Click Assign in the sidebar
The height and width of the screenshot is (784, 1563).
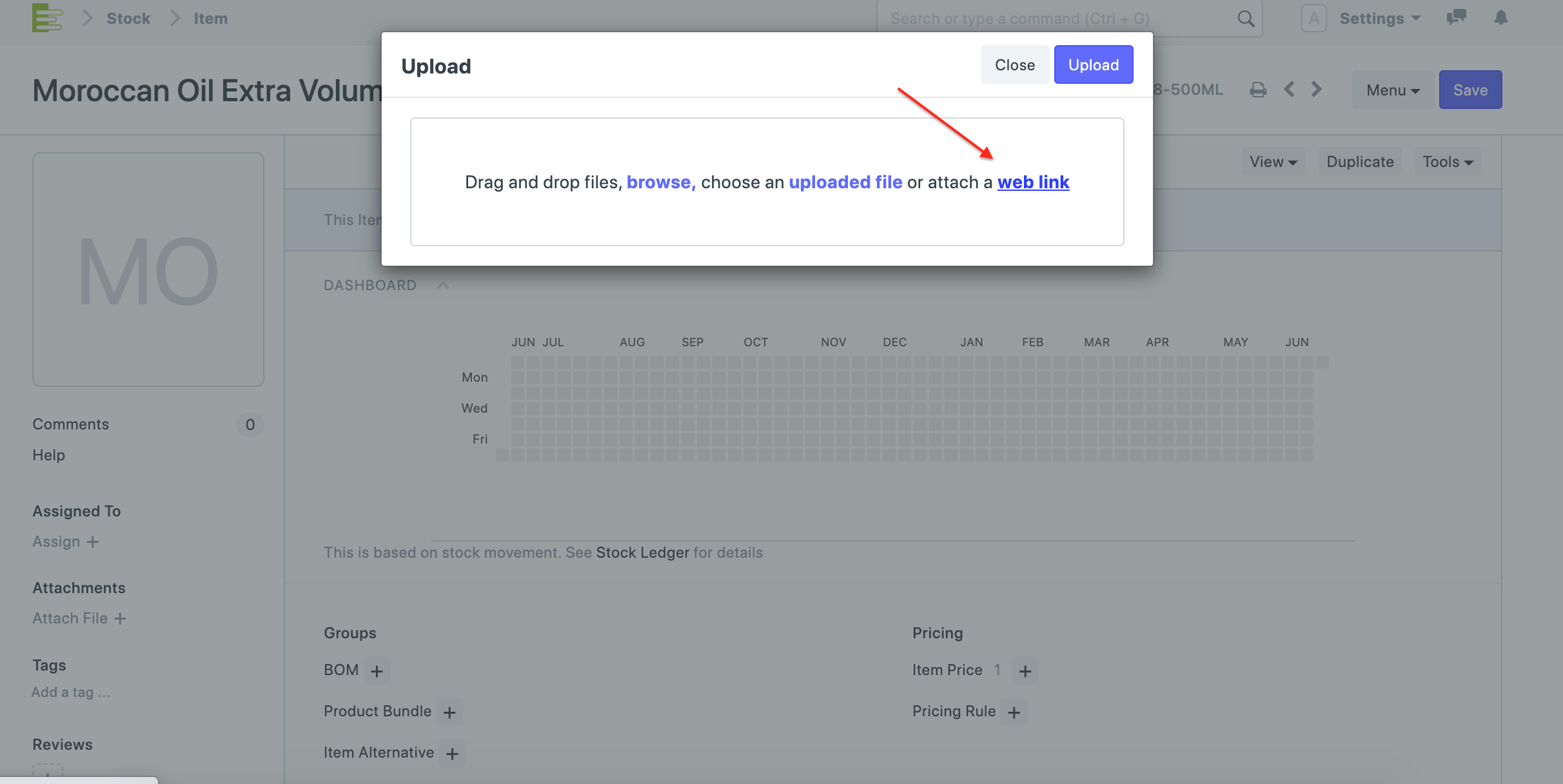click(x=66, y=542)
